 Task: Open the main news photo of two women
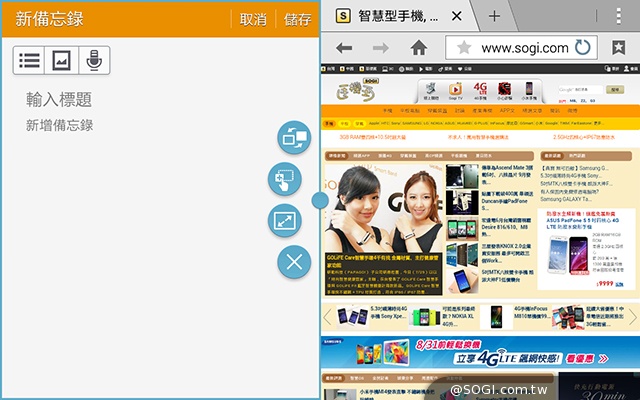tap(384, 207)
